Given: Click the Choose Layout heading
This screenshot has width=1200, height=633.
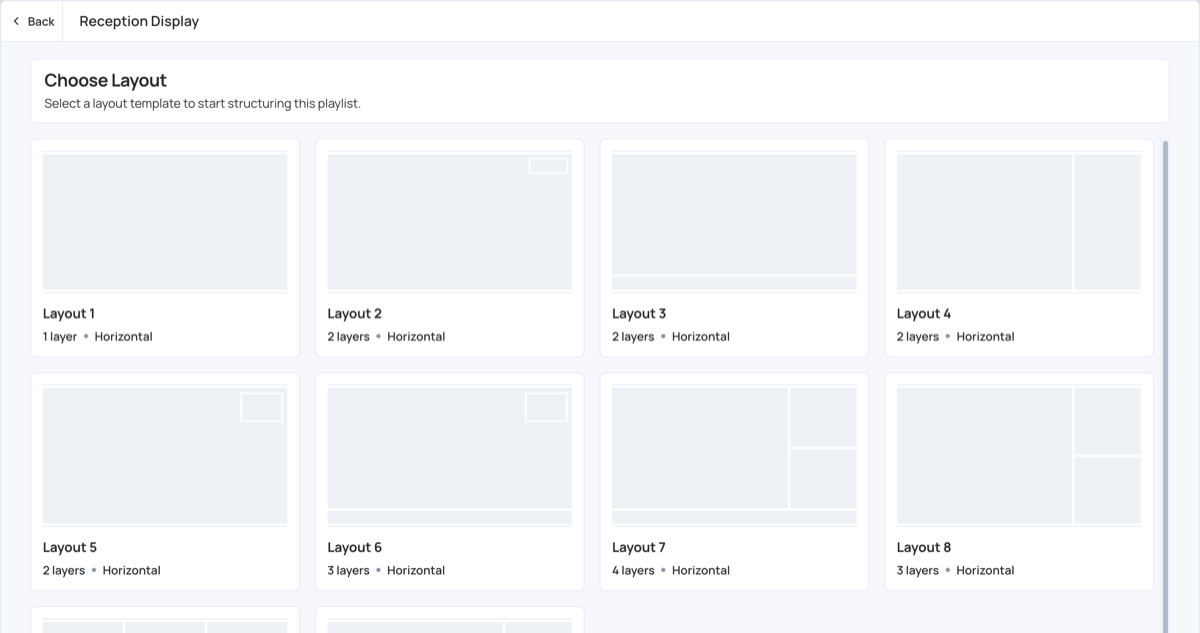Looking at the screenshot, I should 106,80.
